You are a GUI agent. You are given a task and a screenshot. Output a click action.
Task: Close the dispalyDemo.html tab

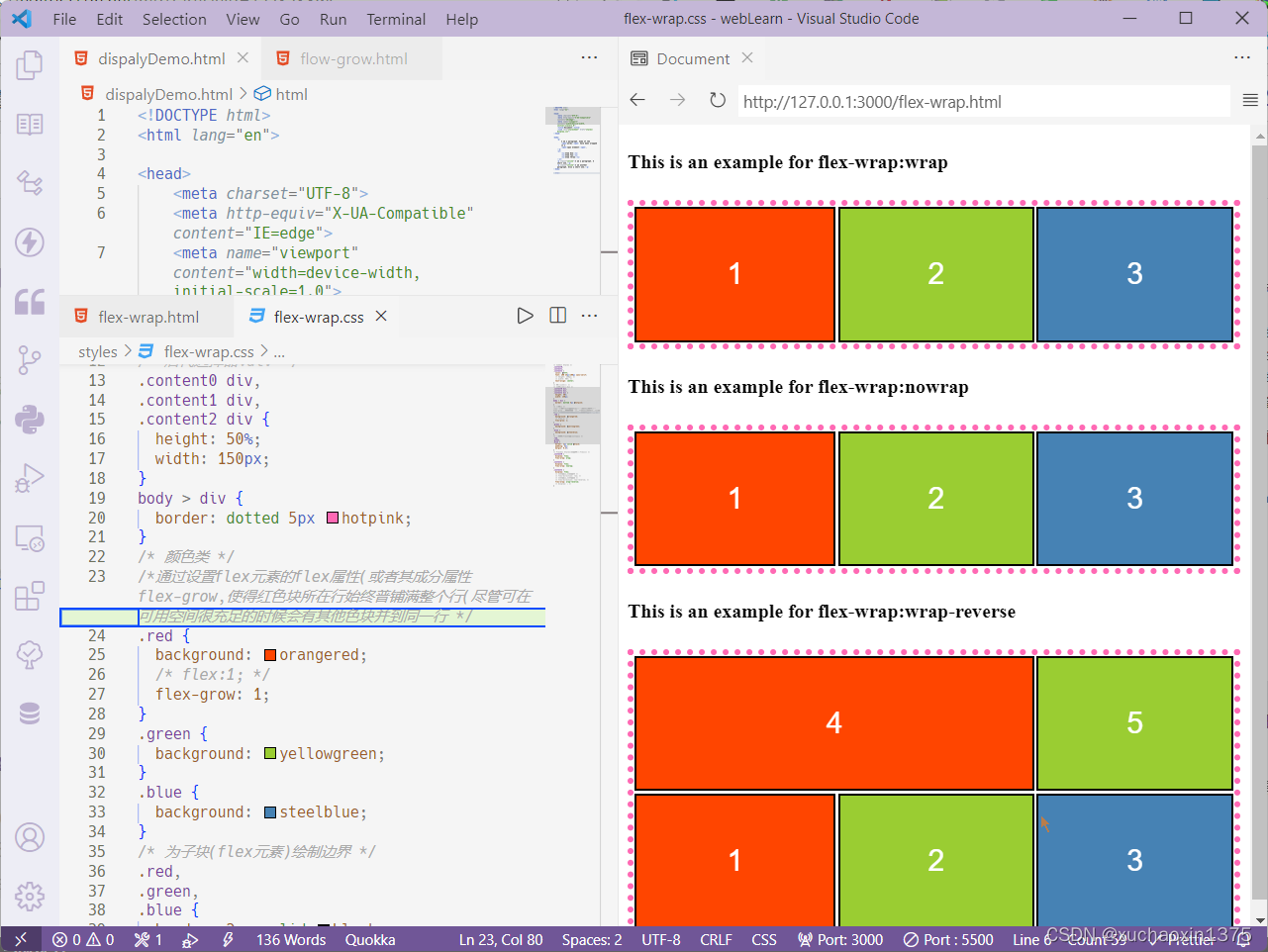[x=243, y=58]
